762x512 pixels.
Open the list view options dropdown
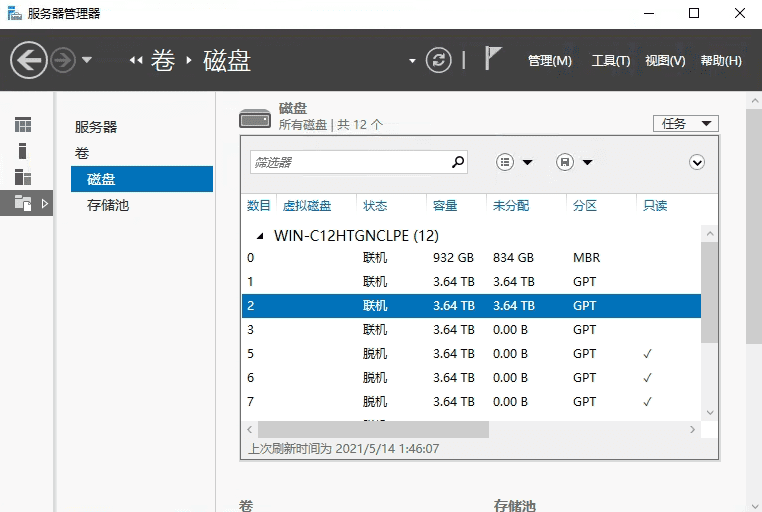tap(514, 162)
